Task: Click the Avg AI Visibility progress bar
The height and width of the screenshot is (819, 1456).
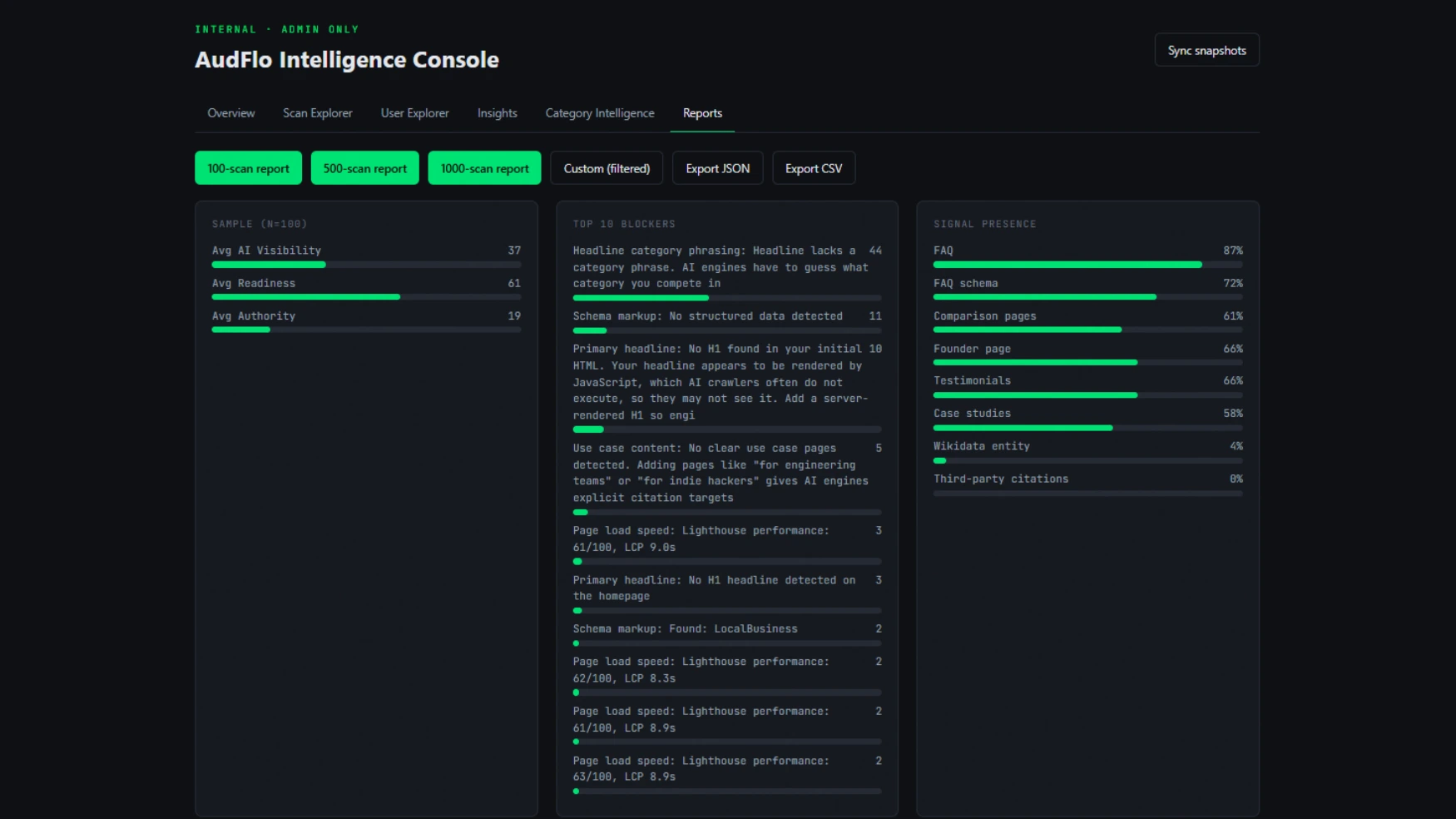Action: (366, 265)
